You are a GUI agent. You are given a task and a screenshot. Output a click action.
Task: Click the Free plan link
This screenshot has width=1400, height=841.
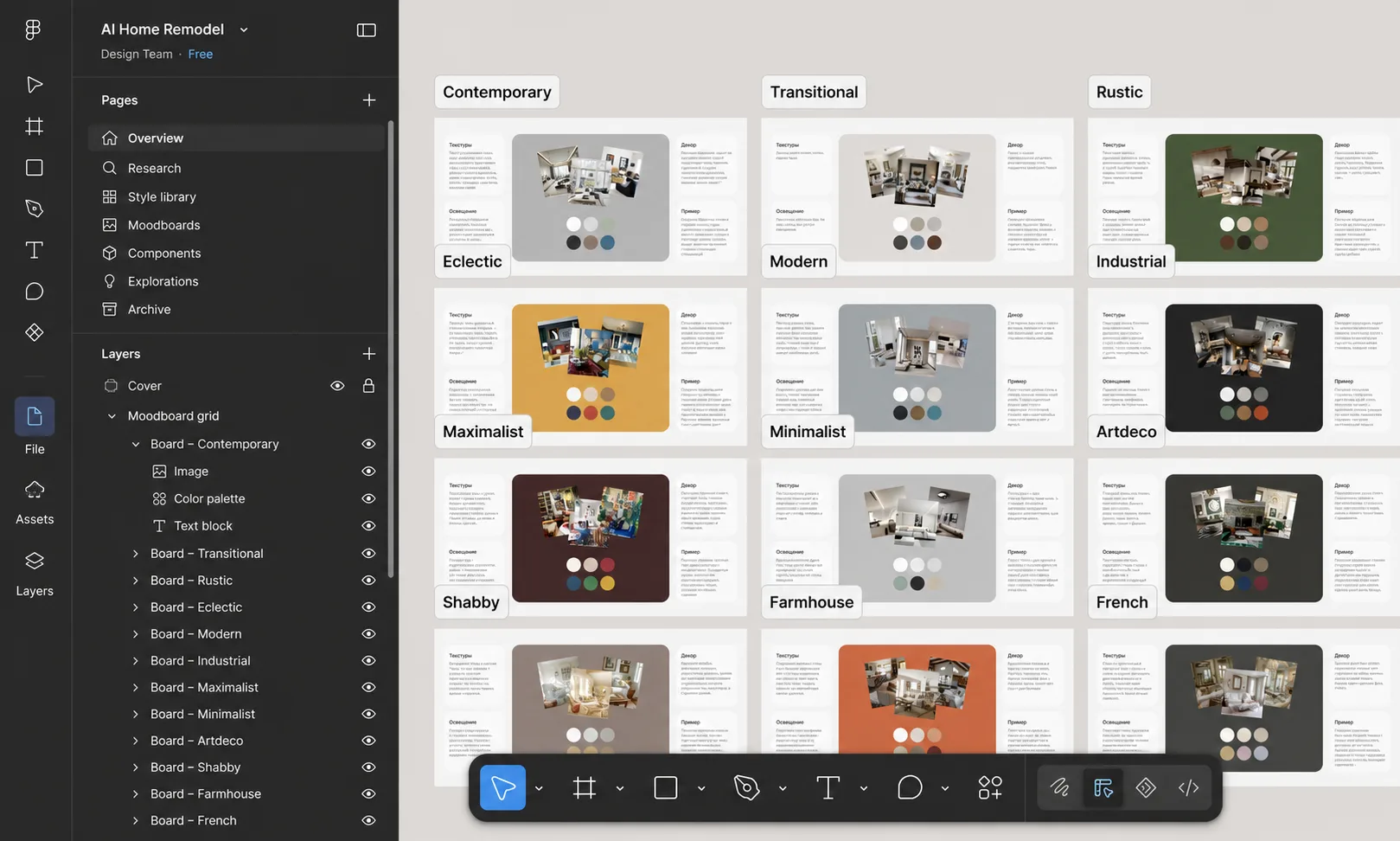coord(201,54)
